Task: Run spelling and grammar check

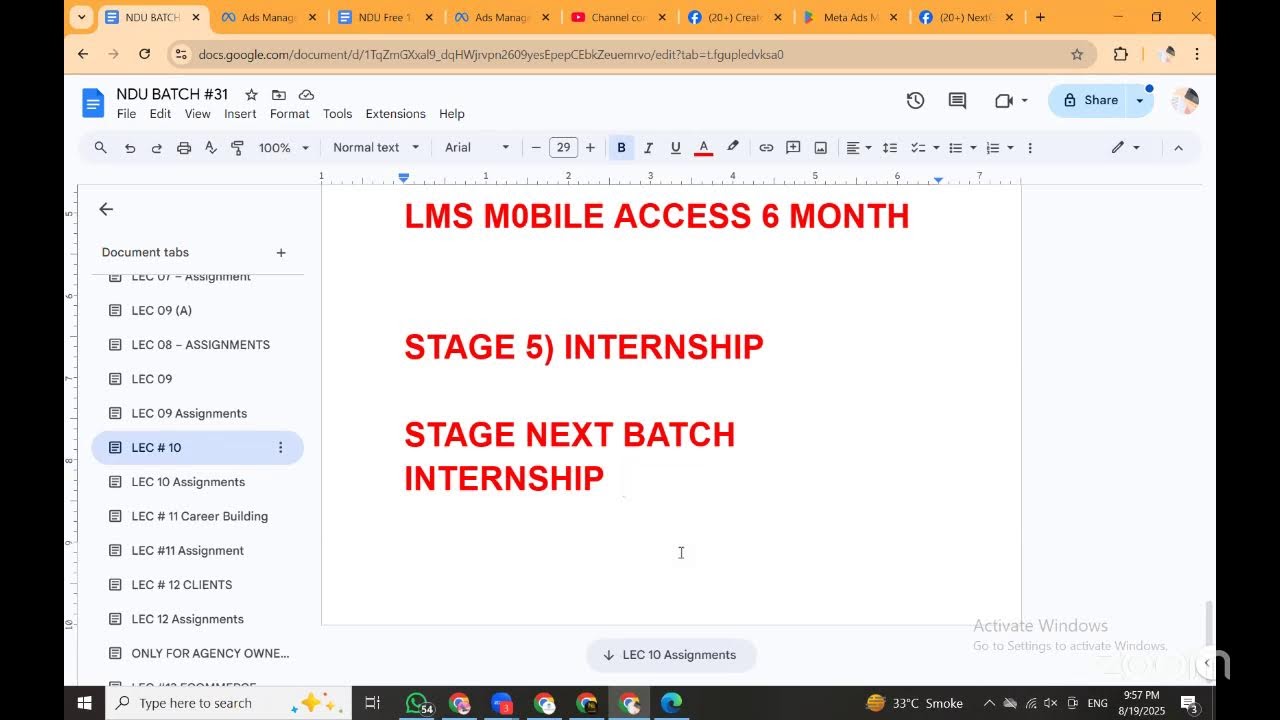Action: (211, 148)
